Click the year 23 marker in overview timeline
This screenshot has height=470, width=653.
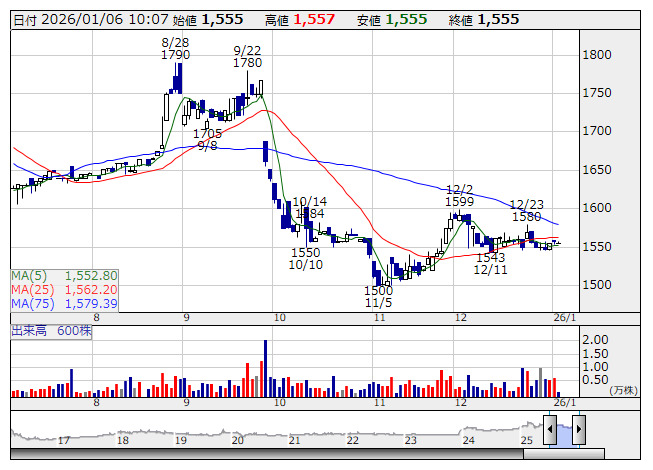coord(411,440)
